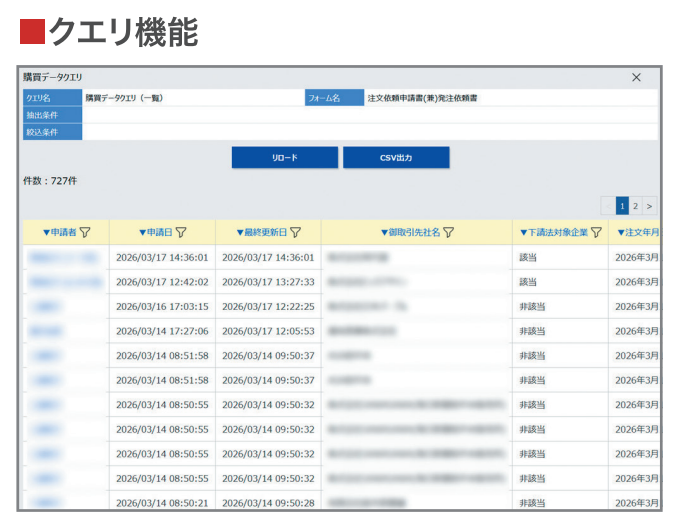Sort by 御取引先社名 using triangle arrow
Viewport: 678px width, 522px height.
[384, 233]
